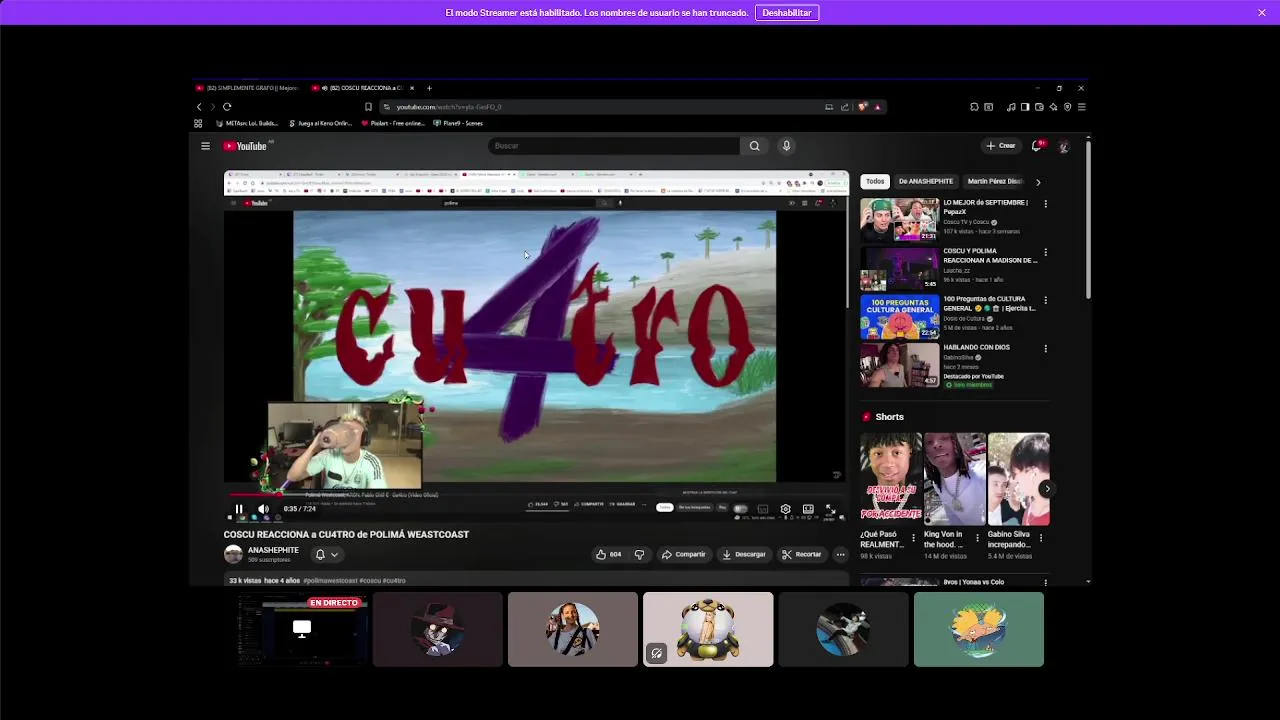1280x720 pixels.
Task: Open the METAsrc LoL Builds bookmark
Action: pyautogui.click(x=247, y=123)
